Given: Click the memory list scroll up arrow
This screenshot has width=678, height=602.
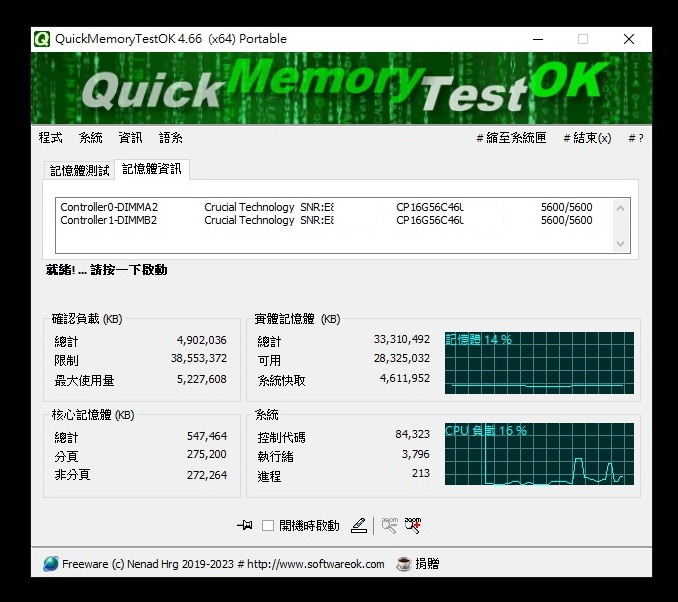Looking at the screenshot, I should coord(620,208).
